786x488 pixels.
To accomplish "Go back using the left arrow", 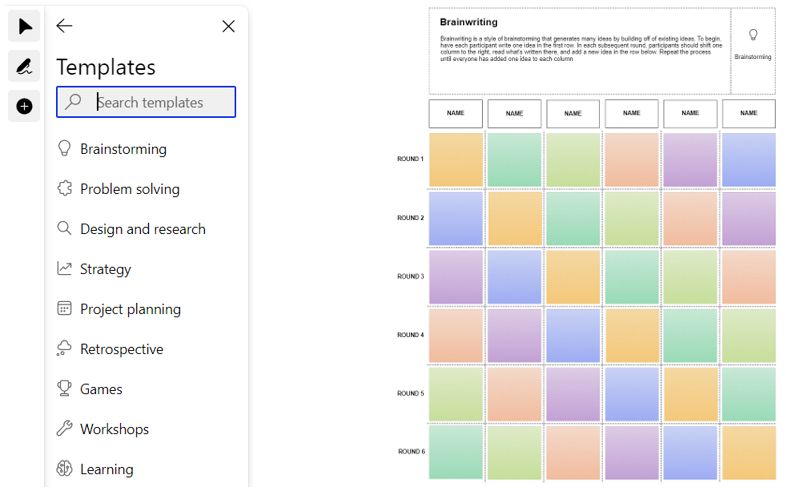I will [x=65, y=26].
